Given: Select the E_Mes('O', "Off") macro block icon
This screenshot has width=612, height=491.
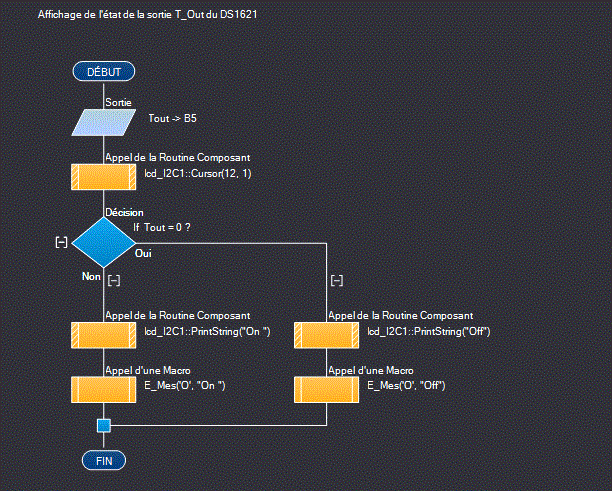Looking at the screenshot, I should point(327,389).
